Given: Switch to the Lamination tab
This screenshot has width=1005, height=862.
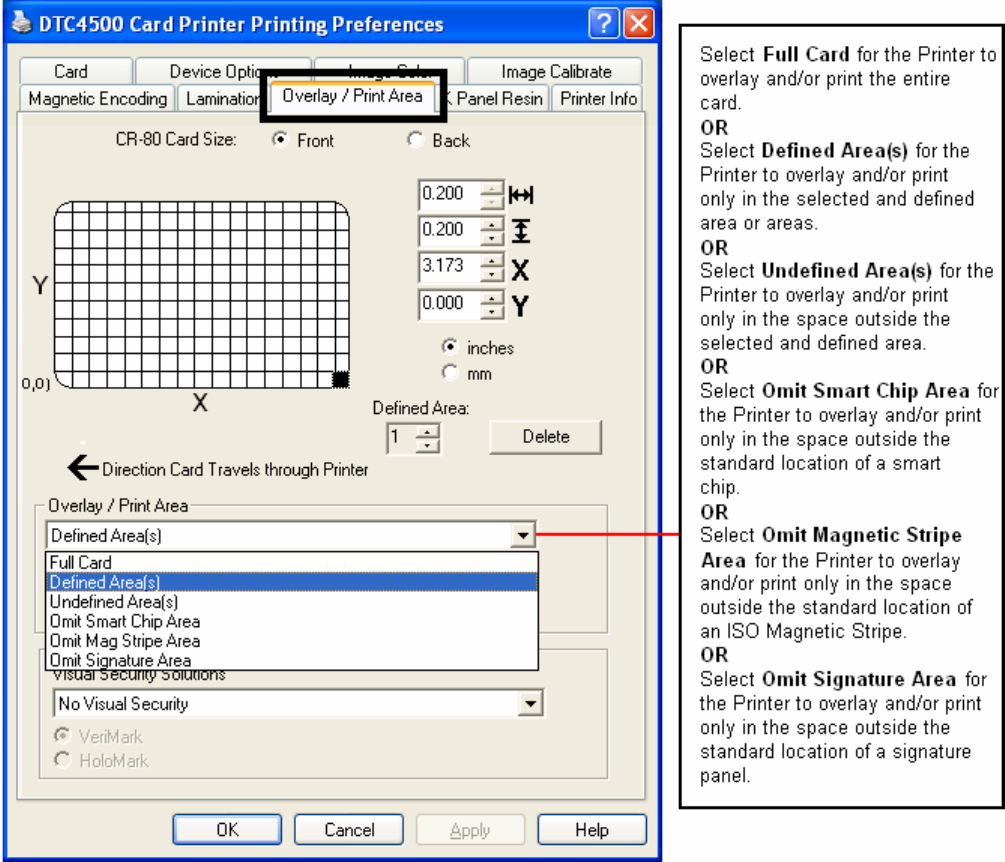Looking at the screenshot, I should click(220, 98).
